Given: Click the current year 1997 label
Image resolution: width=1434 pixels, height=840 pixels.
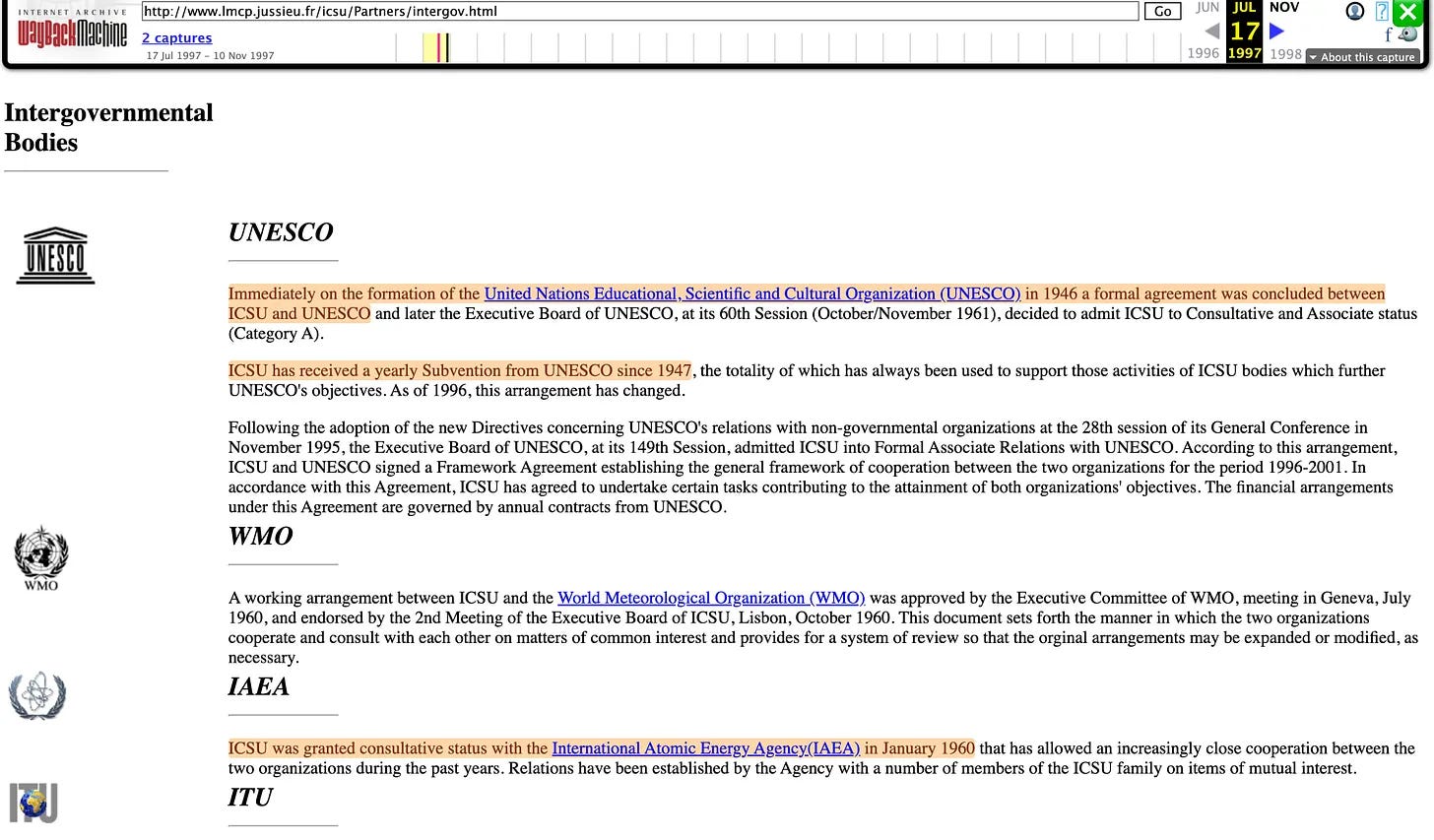Looking at the screenshot, I should click(x=1244, y=53).
